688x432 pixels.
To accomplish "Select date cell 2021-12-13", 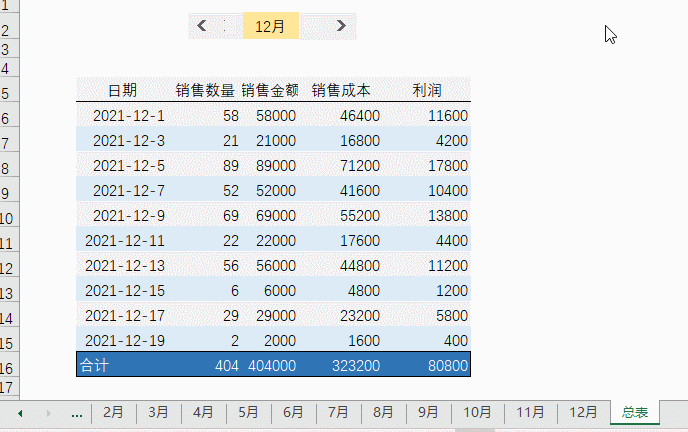I will tap(125, 266).
